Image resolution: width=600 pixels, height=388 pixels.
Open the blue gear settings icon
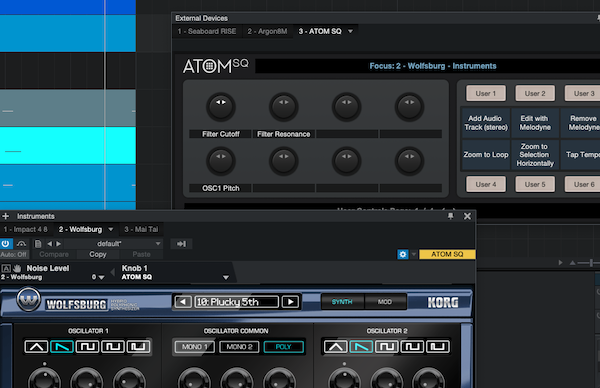coord(403,254)
